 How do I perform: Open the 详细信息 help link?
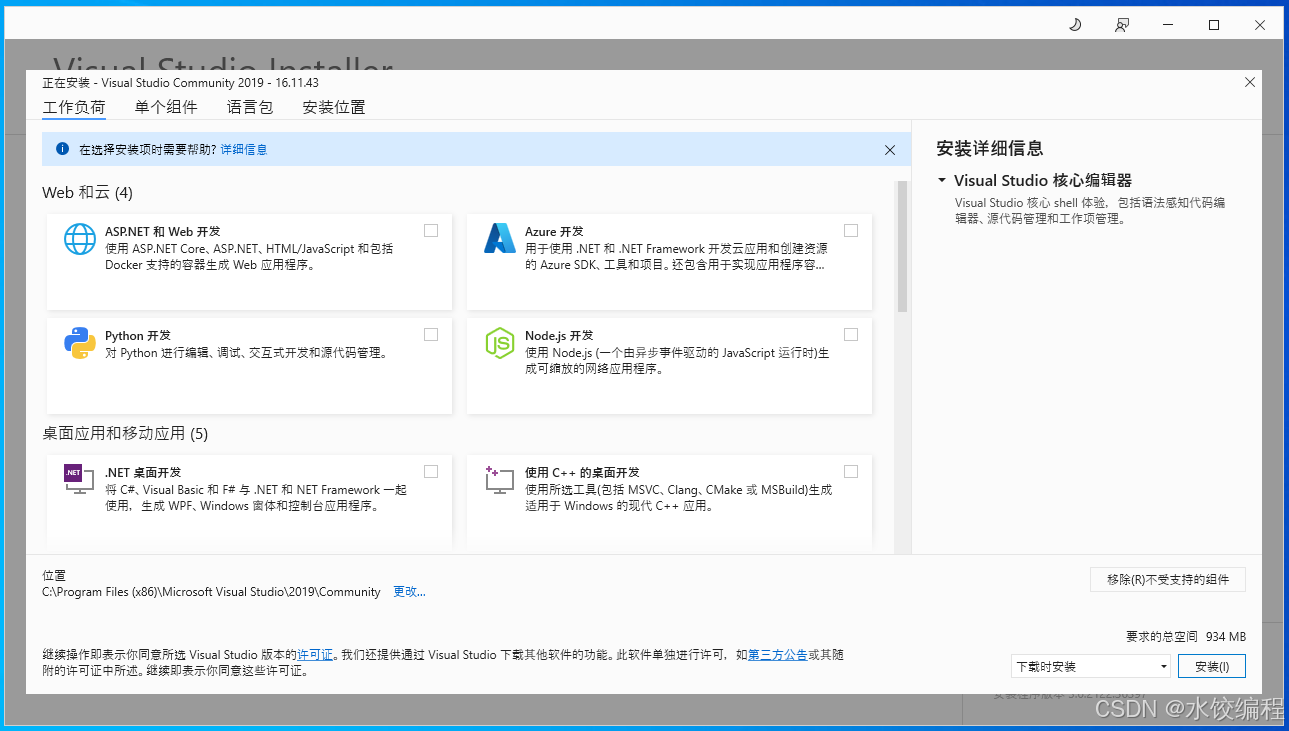244,150
